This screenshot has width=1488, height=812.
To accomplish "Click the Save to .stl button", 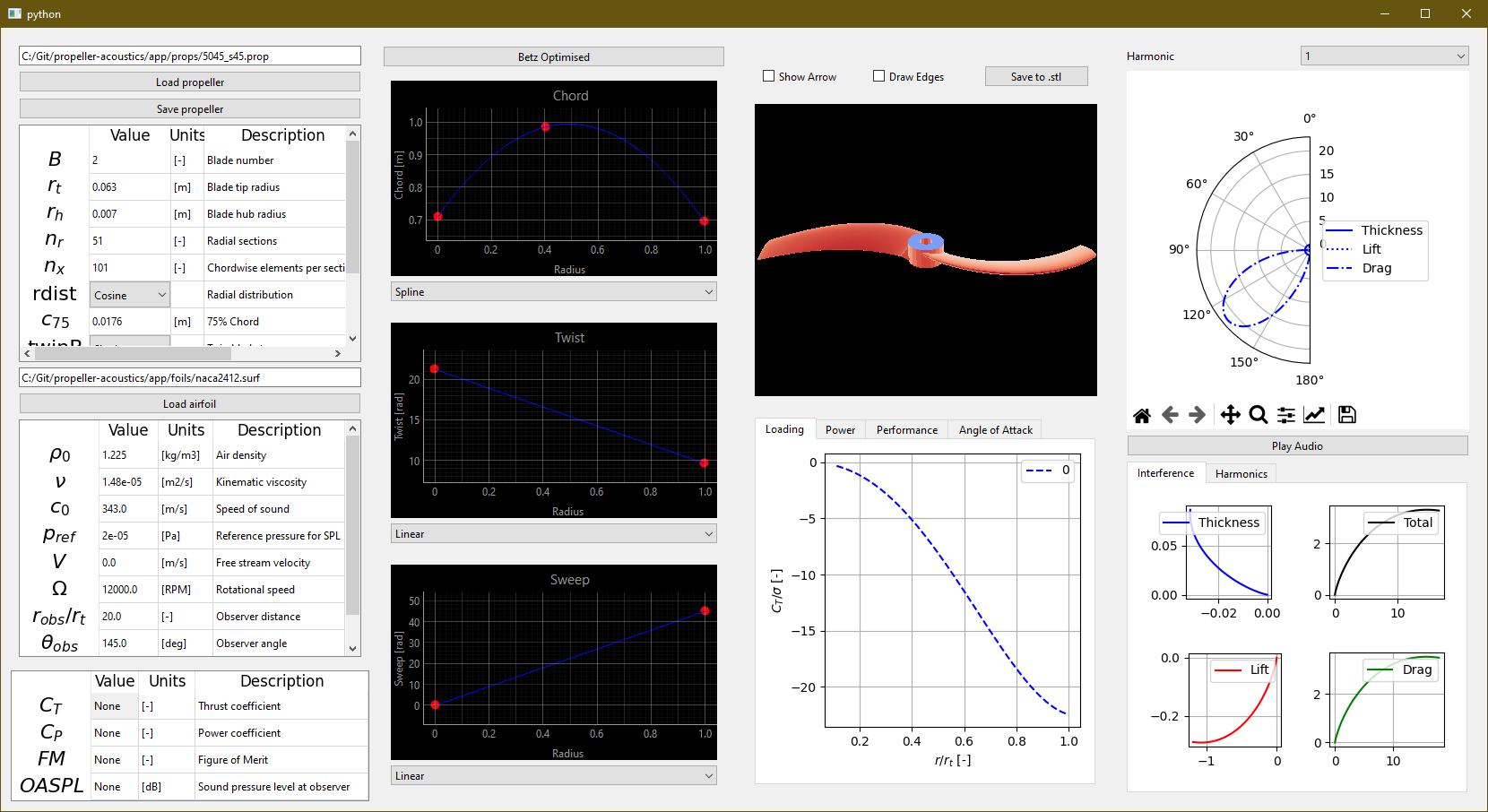I will (x=1035, y=77).
